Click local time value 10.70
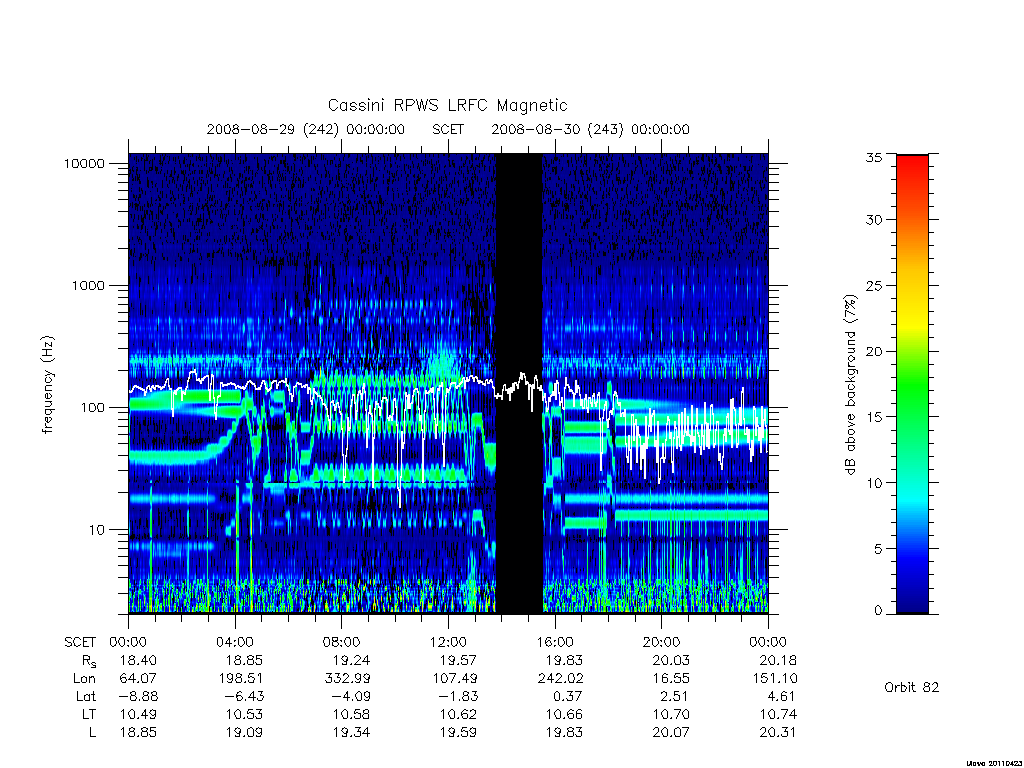This screenshot has height=768, width=1024. 671,714
